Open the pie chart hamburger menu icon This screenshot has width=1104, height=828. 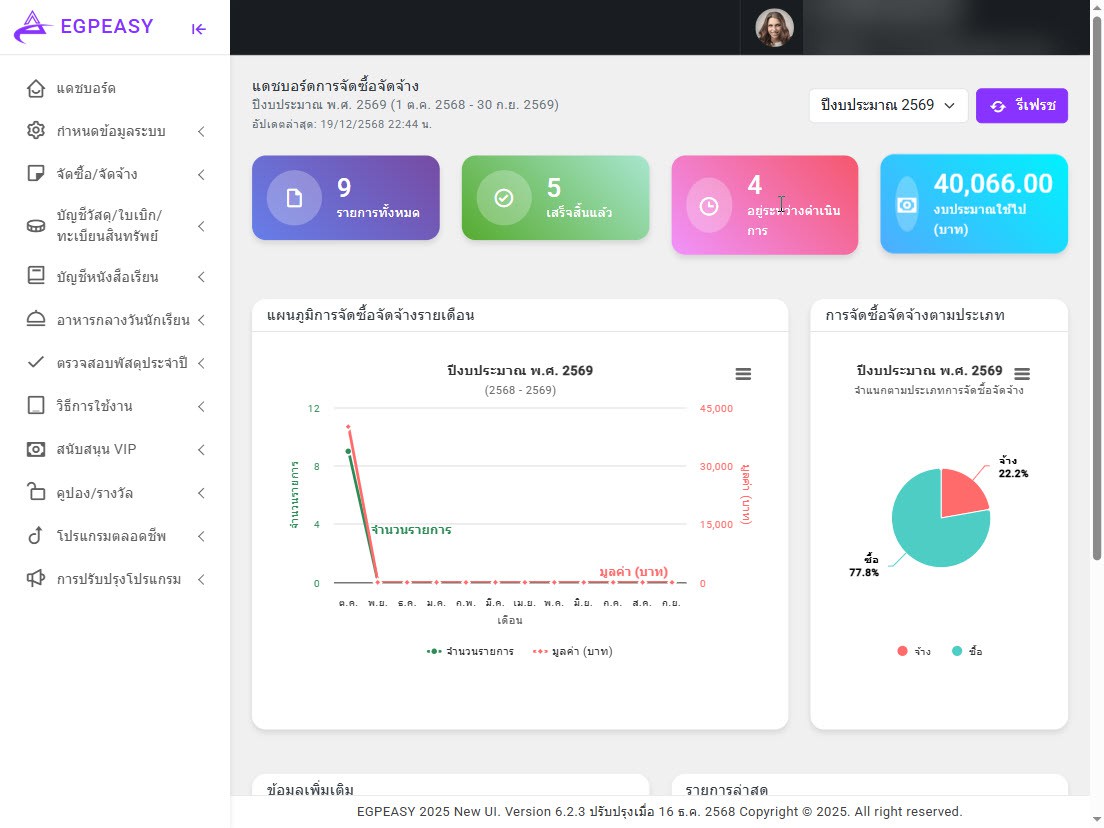pos(1022,374)
